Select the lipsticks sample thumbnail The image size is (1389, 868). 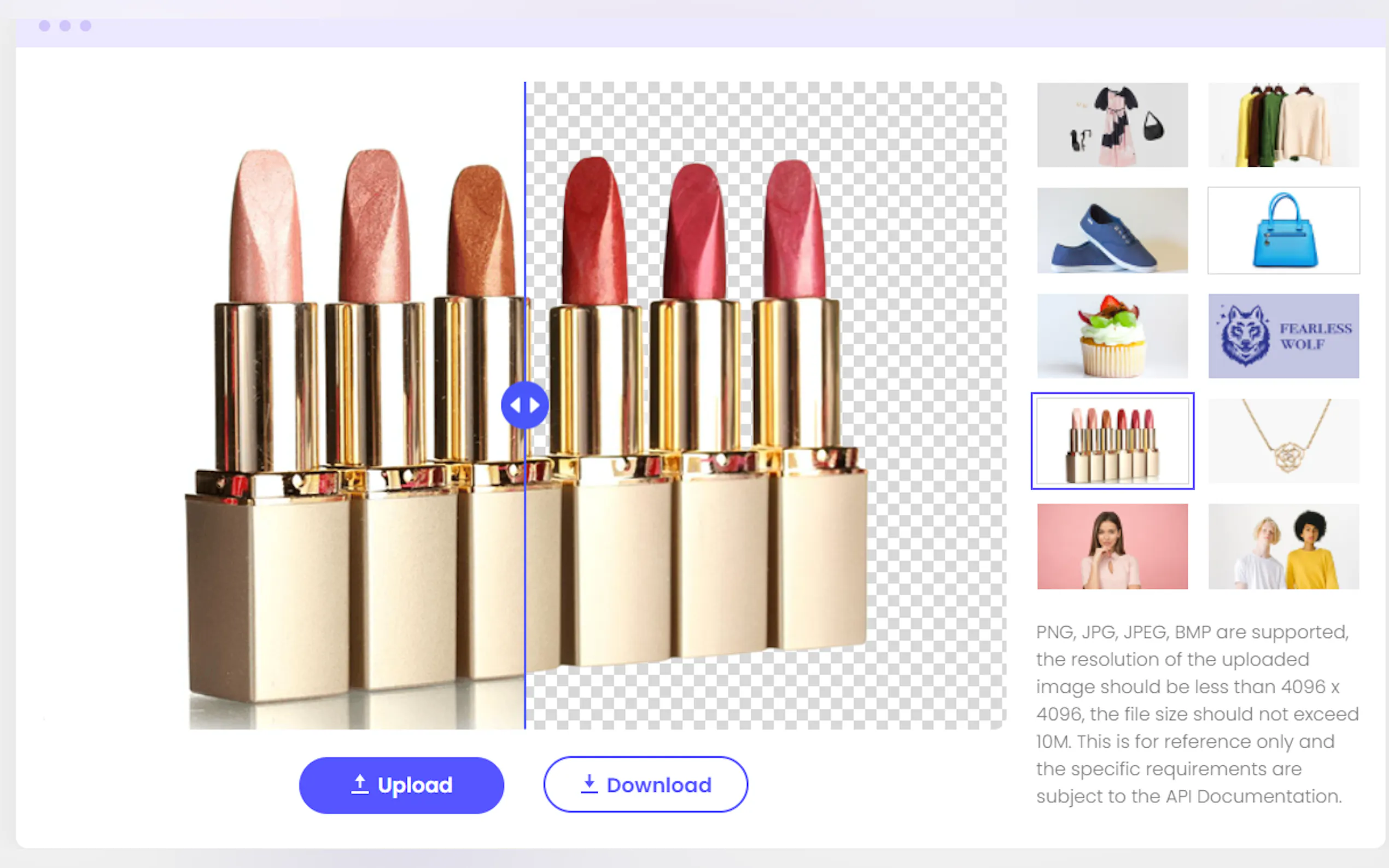tap(1112, 441)
